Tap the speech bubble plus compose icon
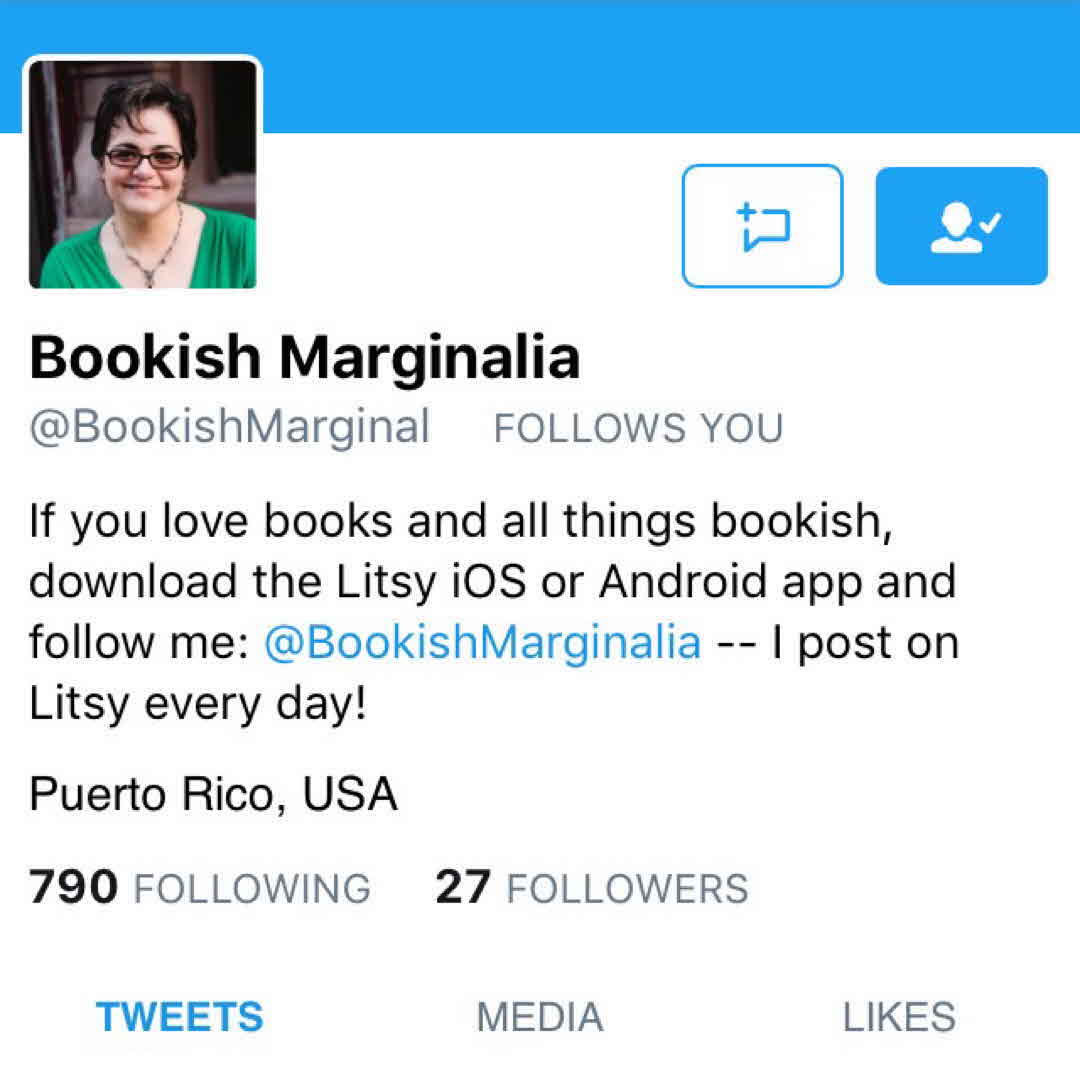 763,227
